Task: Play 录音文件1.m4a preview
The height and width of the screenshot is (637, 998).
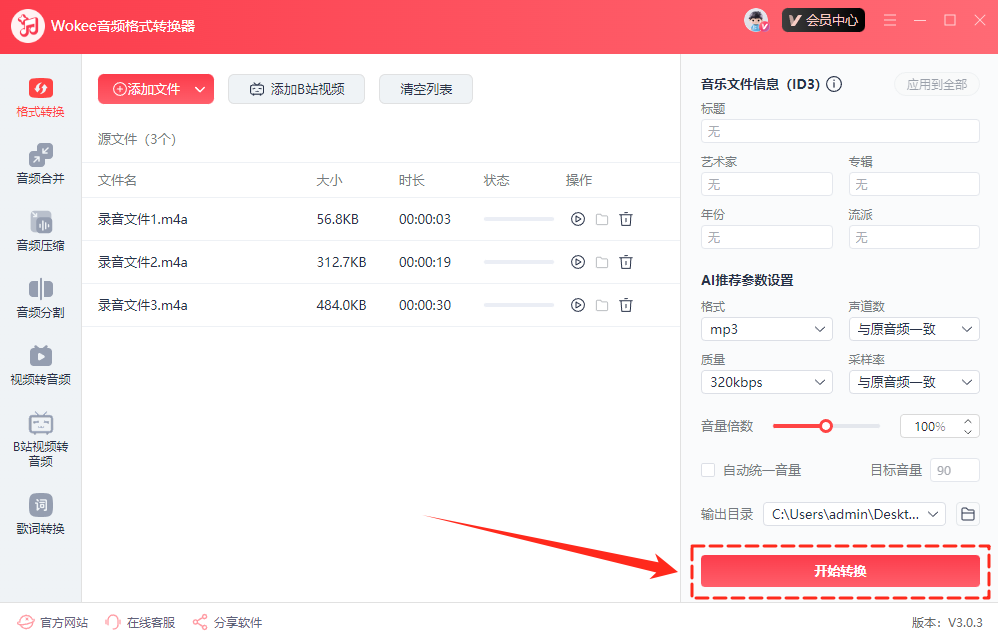Action: coord(577,219)
